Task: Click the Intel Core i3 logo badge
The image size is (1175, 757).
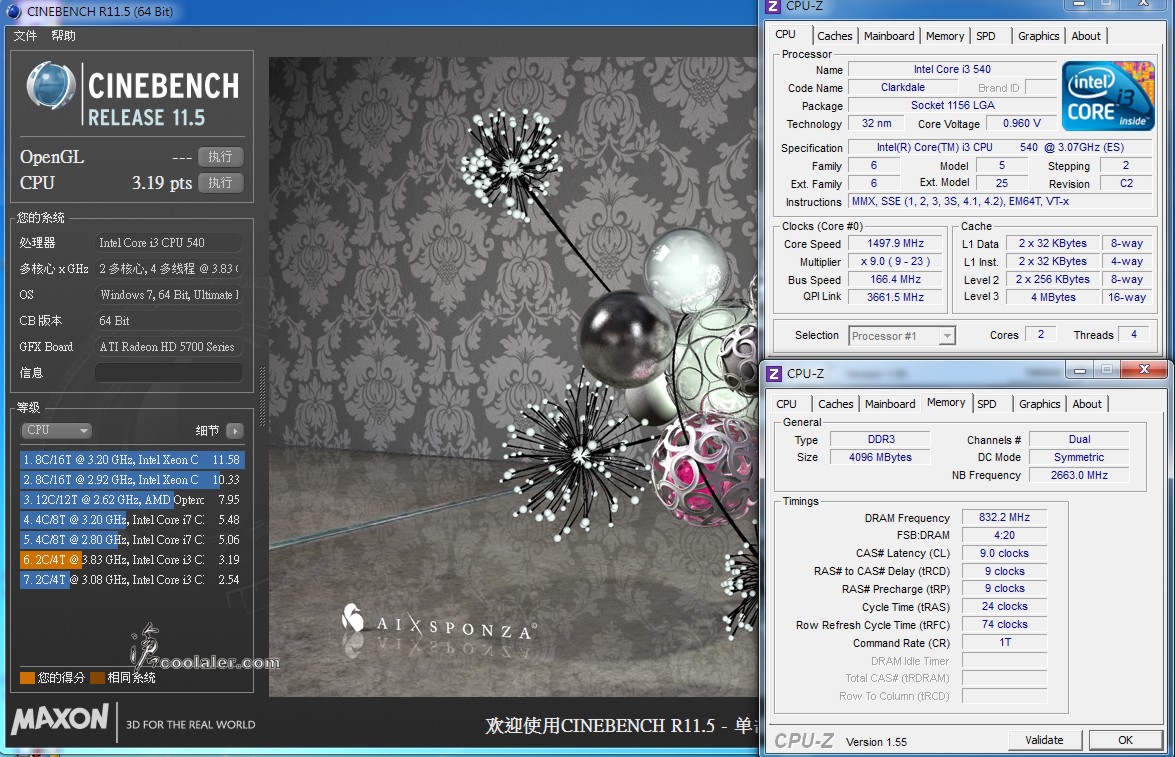Action: pyautogui.click(x=1108, y=96)
